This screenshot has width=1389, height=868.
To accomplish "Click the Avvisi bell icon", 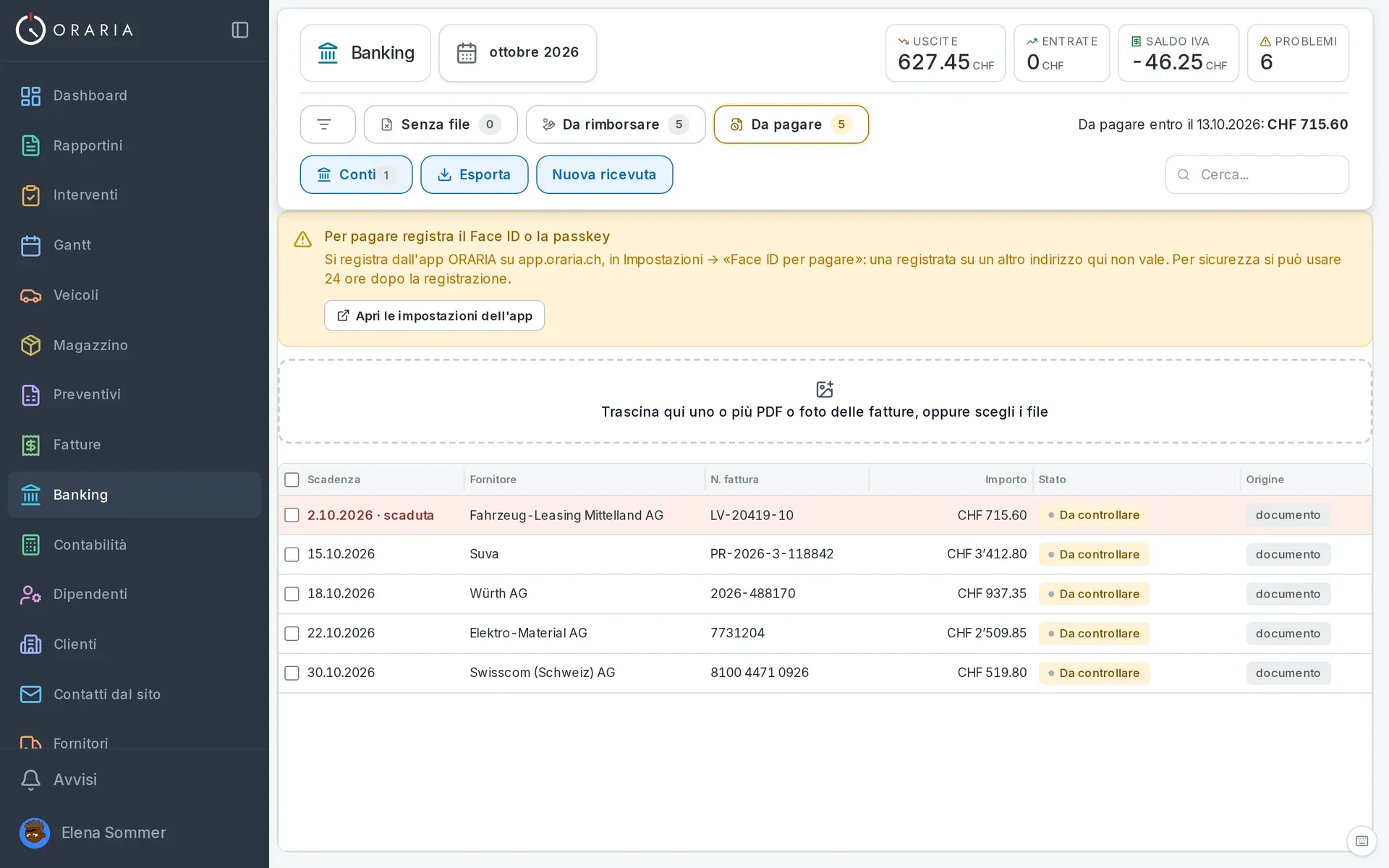I will pyautogui.click(x=30, y=779).
